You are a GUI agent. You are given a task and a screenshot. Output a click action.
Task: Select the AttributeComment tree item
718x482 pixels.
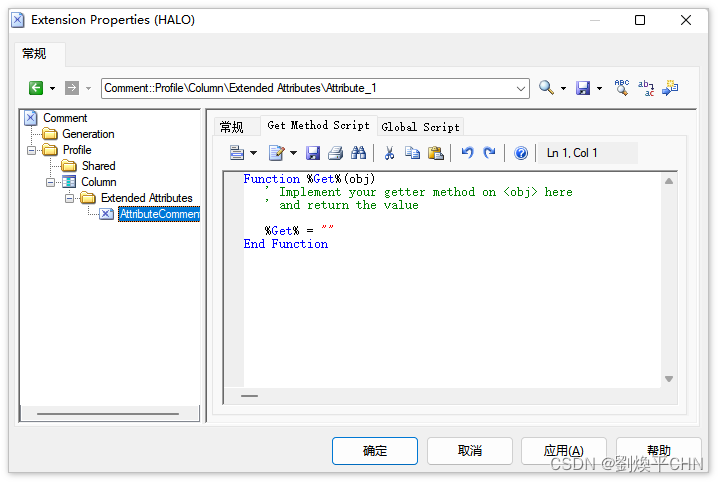click(x=159, y=214)
